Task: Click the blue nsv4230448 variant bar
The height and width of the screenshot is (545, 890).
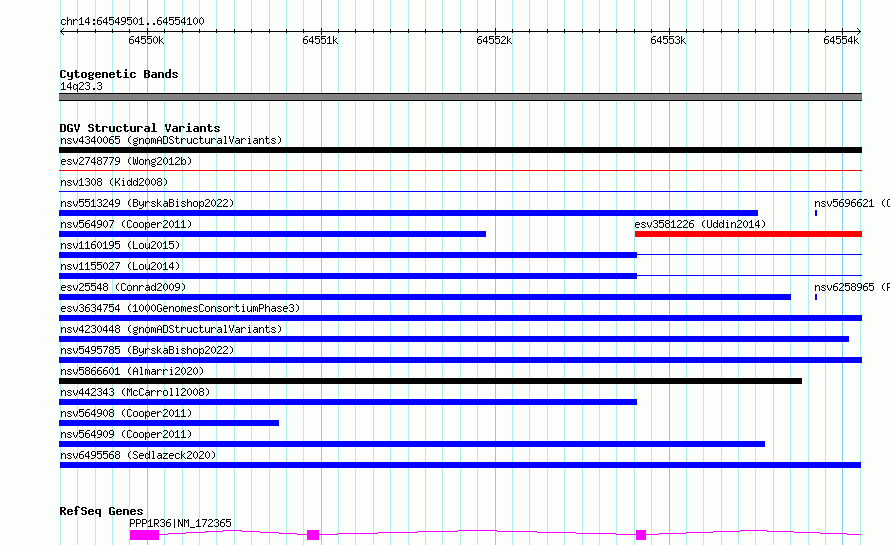Action: click(x=454, y=339)
